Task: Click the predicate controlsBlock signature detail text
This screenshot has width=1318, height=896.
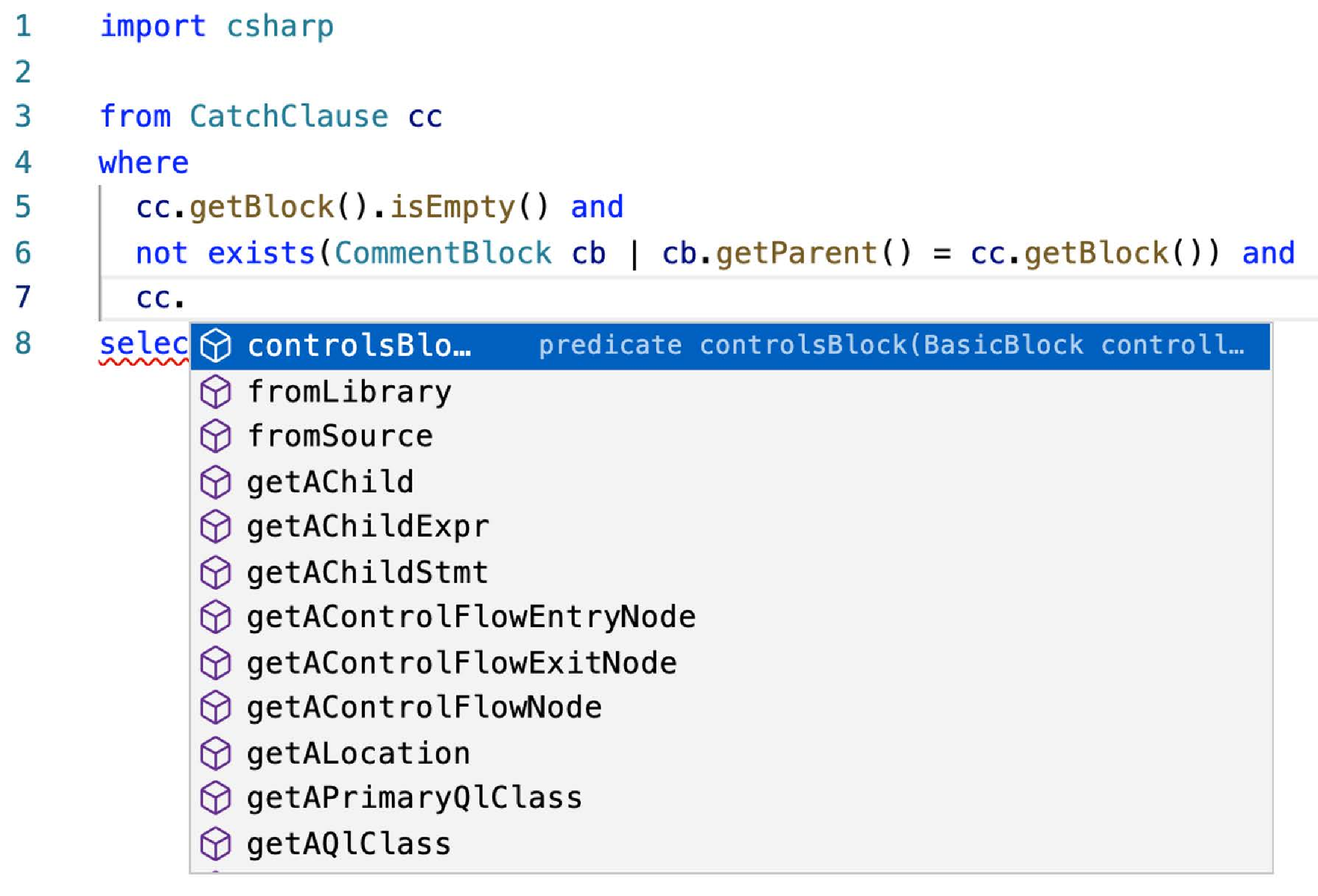Action: tap(891, 345)
